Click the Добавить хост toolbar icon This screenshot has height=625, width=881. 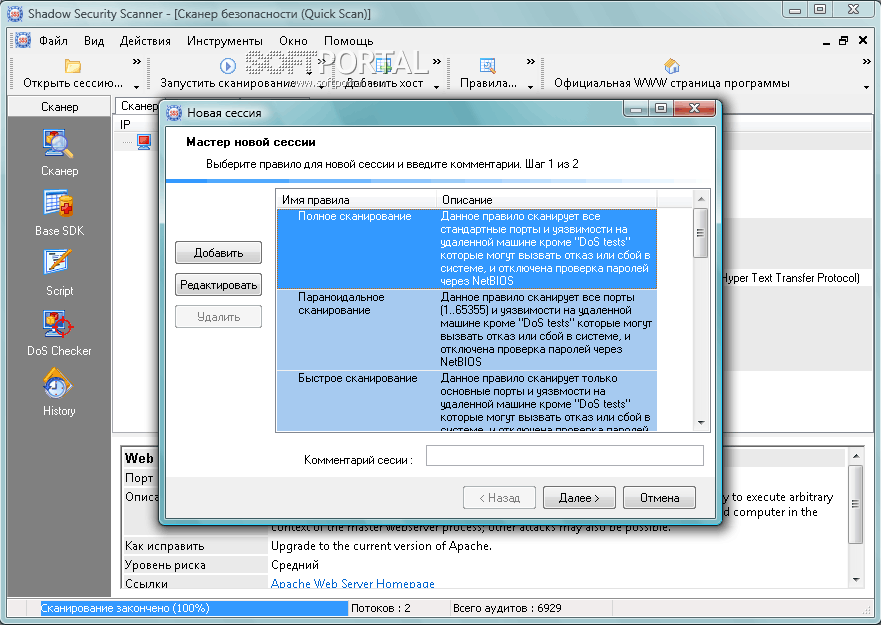384,66
